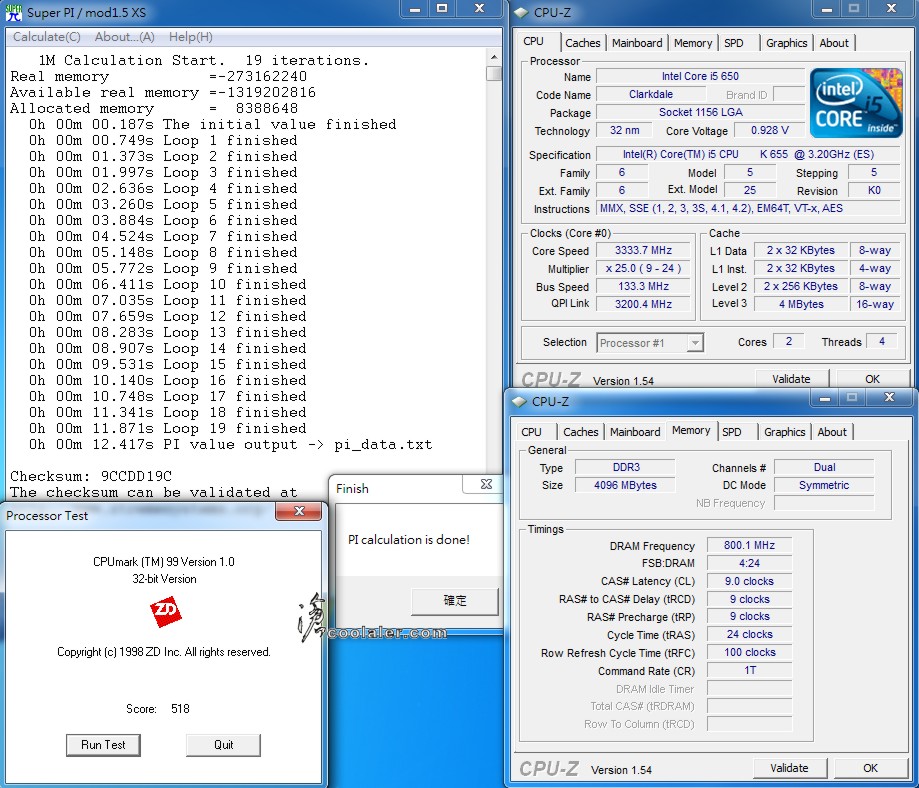This screenshot has width=919, height=788.
Task: Click the Score value 518 in Processor Test
Action: (180, 709)
